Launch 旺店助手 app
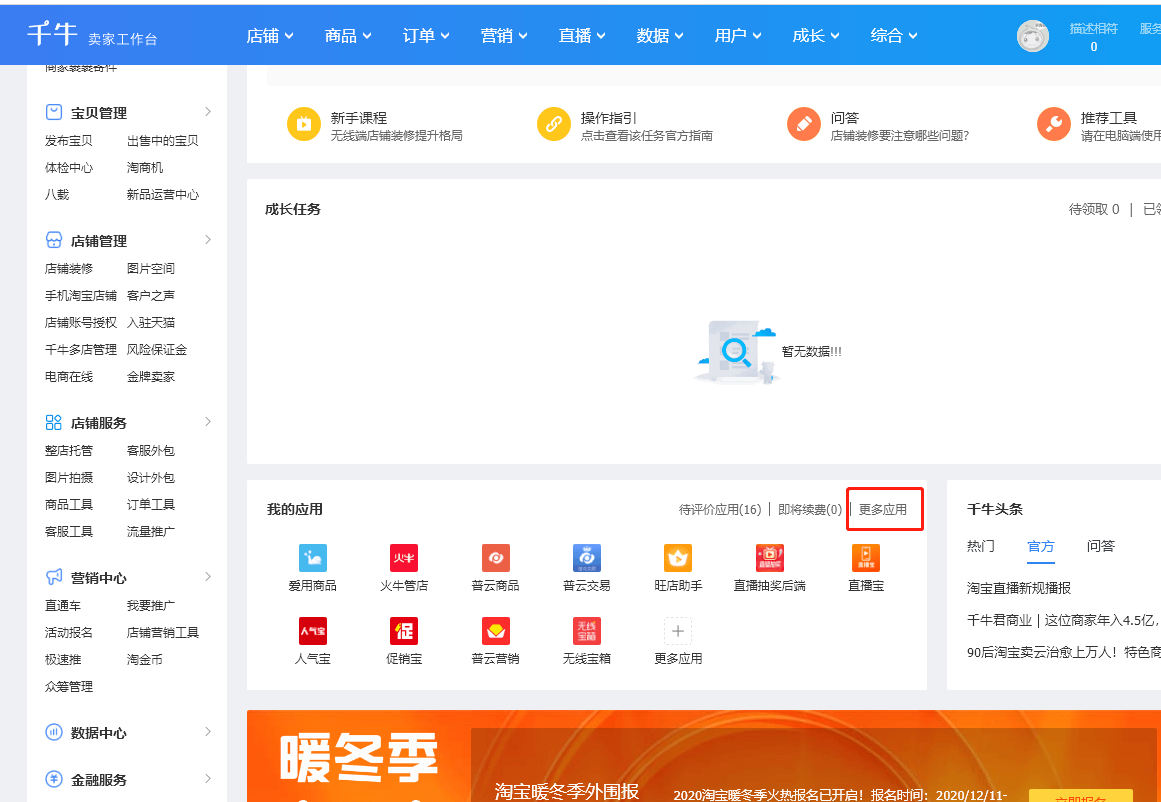 point(677,558)
